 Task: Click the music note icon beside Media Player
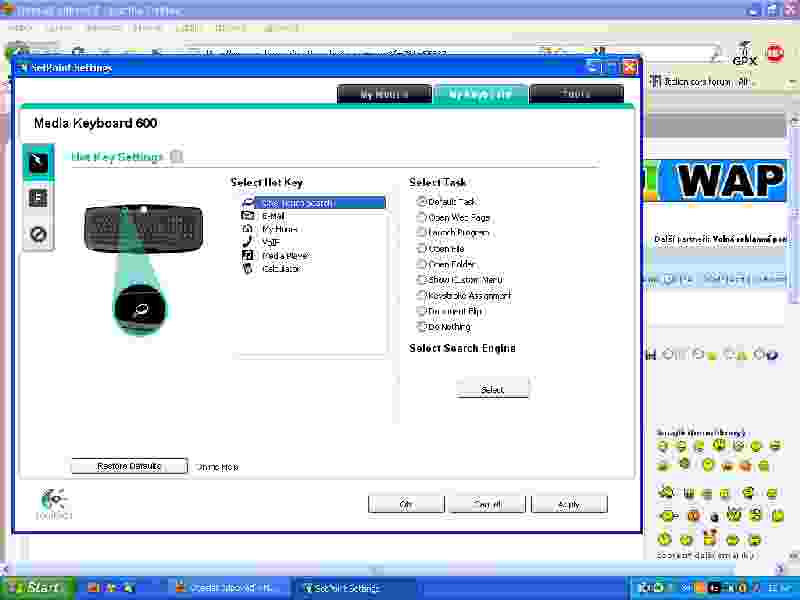[x=247, y=255]
